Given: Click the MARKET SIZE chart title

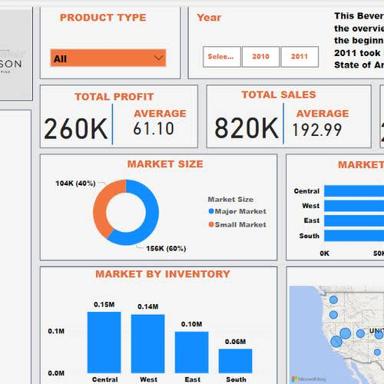Looking at the screenshot, I should [165, 164].
